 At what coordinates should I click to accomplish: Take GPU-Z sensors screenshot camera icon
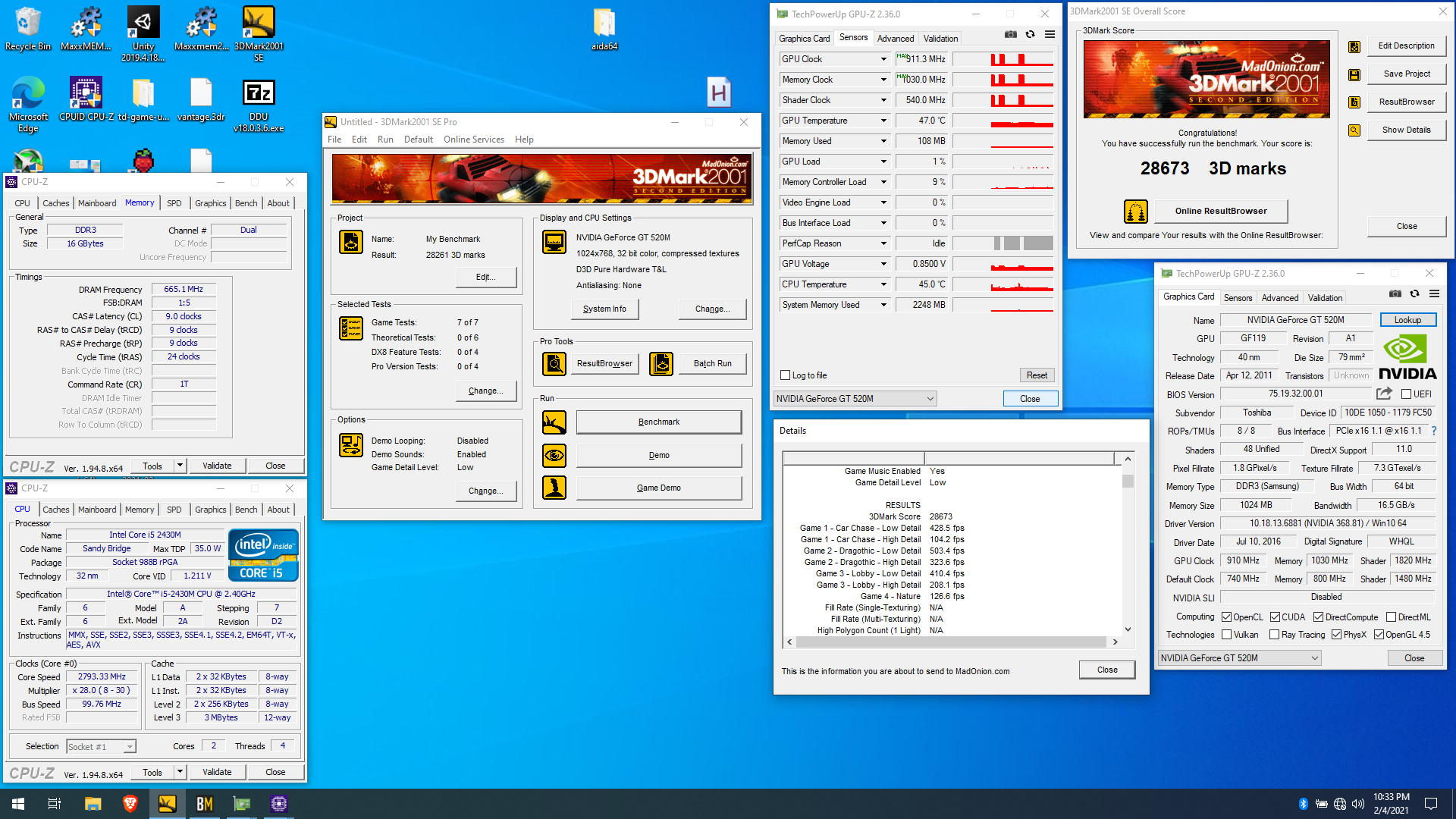tap(1010, 34)
